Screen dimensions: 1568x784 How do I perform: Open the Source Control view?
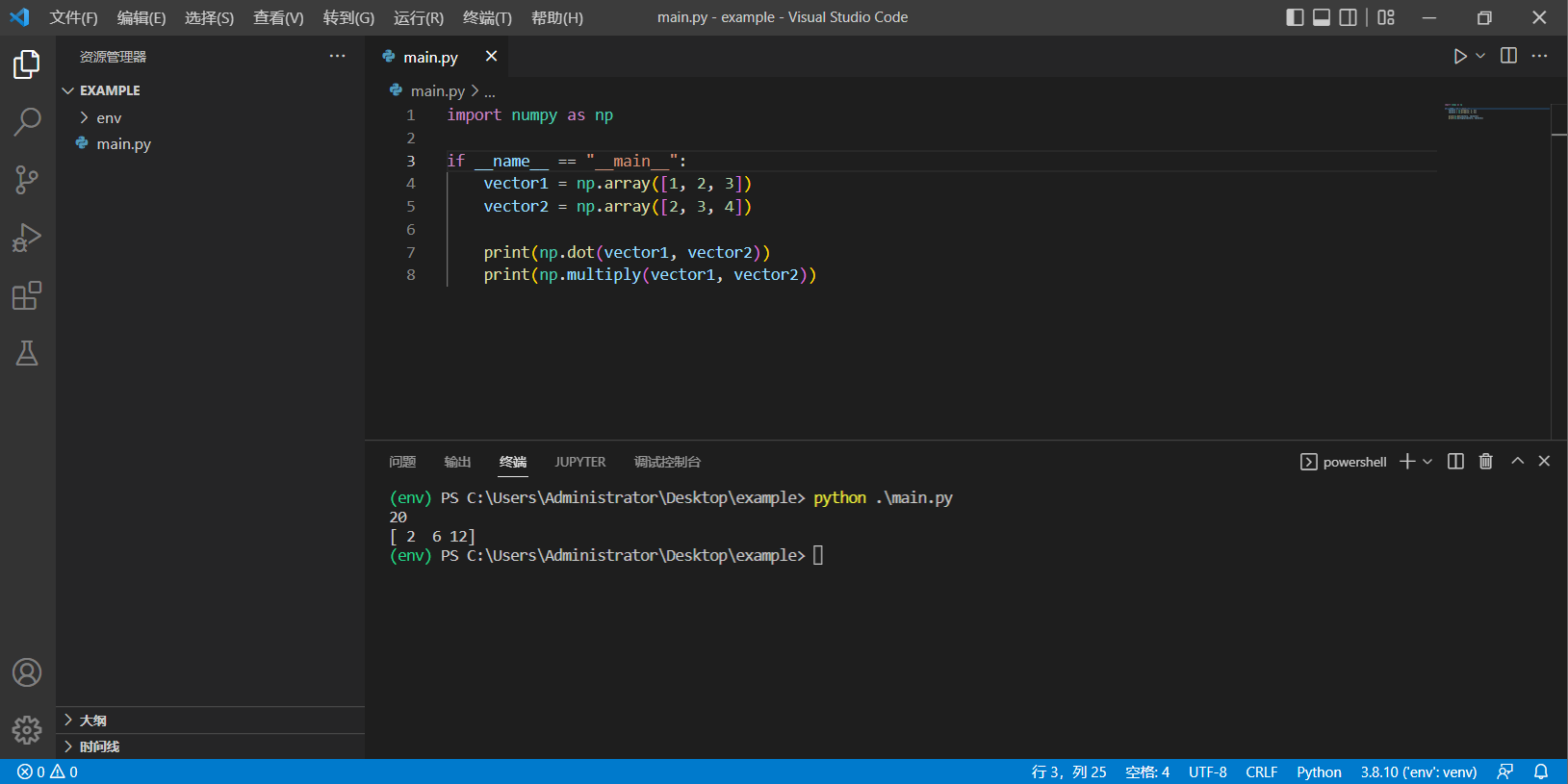[27, 180]
